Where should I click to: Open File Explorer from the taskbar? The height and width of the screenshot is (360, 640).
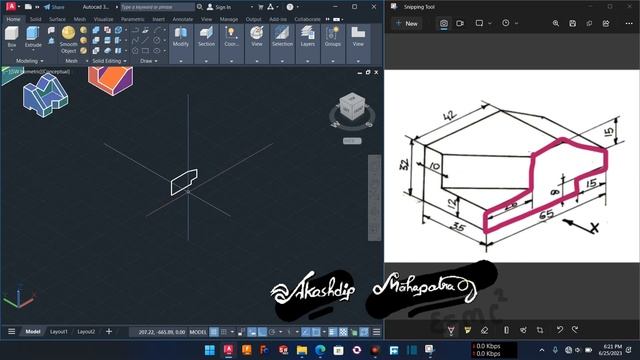pyautogui.click(x=302, y=350)
